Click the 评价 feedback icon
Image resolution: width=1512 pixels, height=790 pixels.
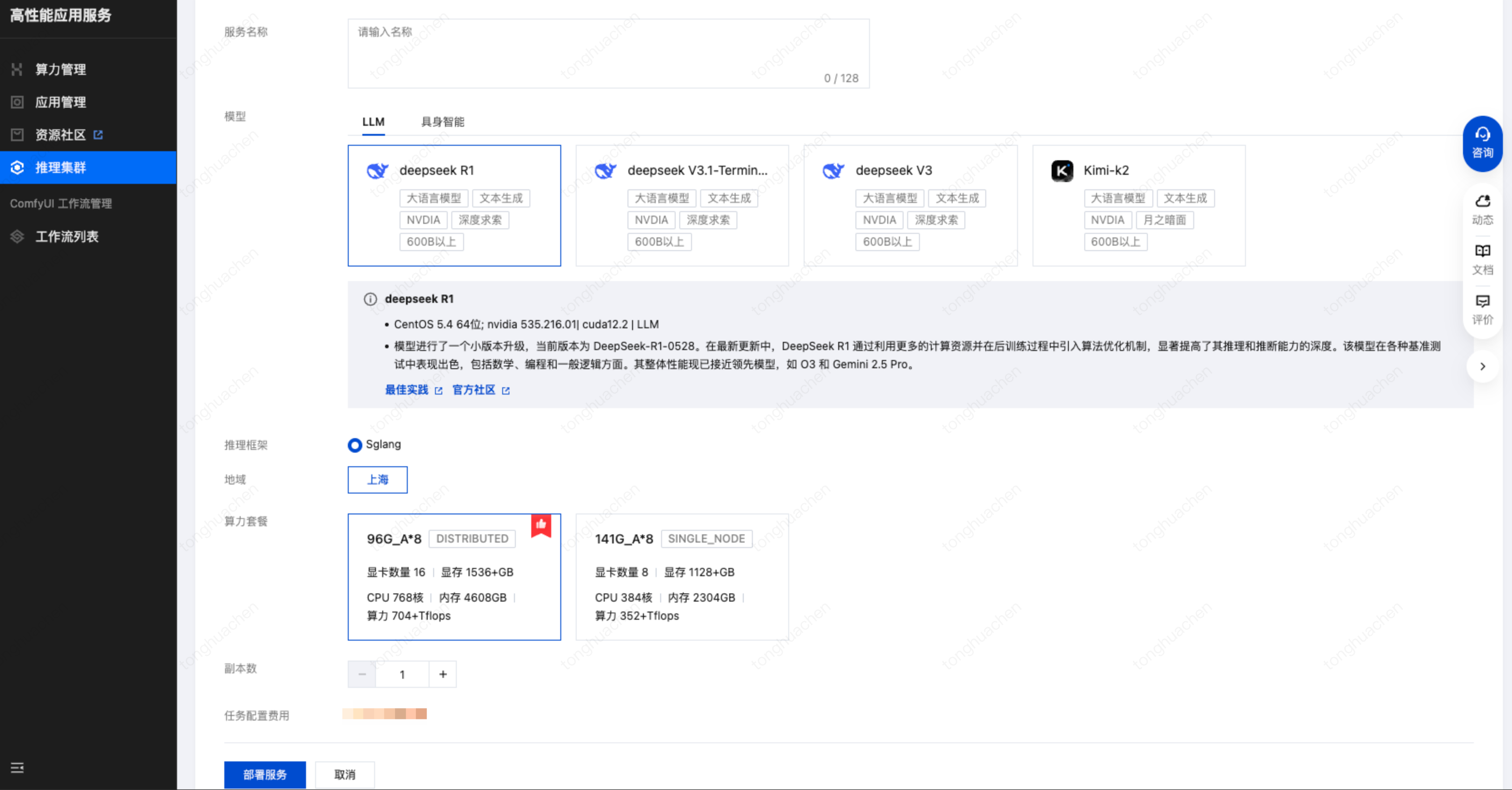coord(1482,309)
